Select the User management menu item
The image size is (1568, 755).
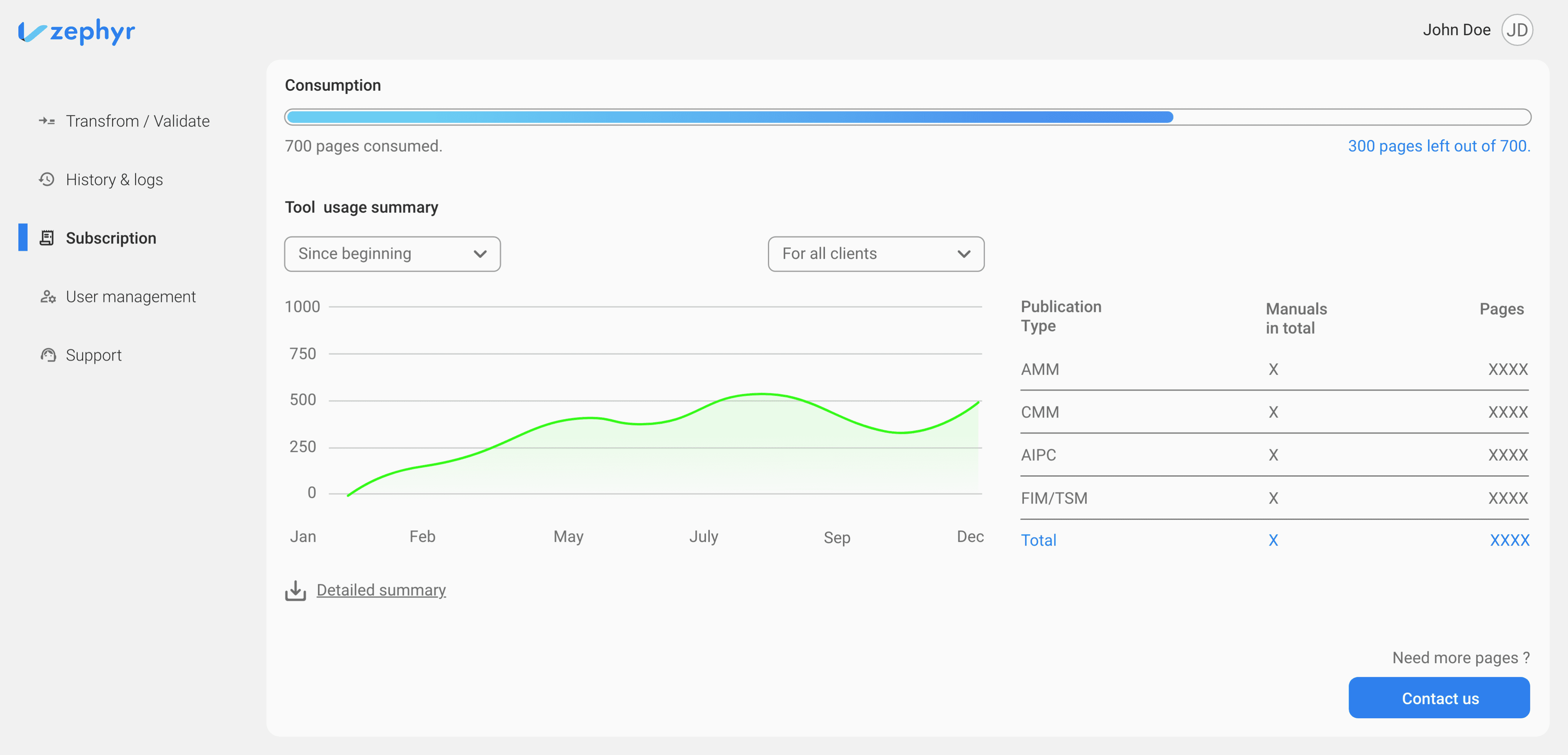coord(131,297)
